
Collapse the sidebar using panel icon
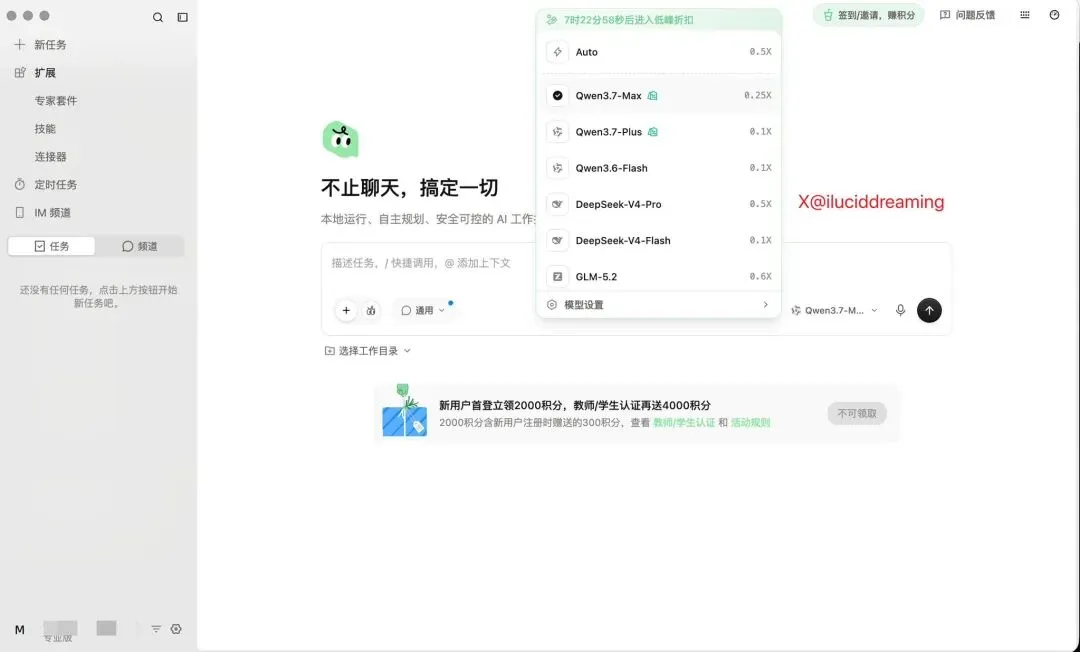point(183,17)
